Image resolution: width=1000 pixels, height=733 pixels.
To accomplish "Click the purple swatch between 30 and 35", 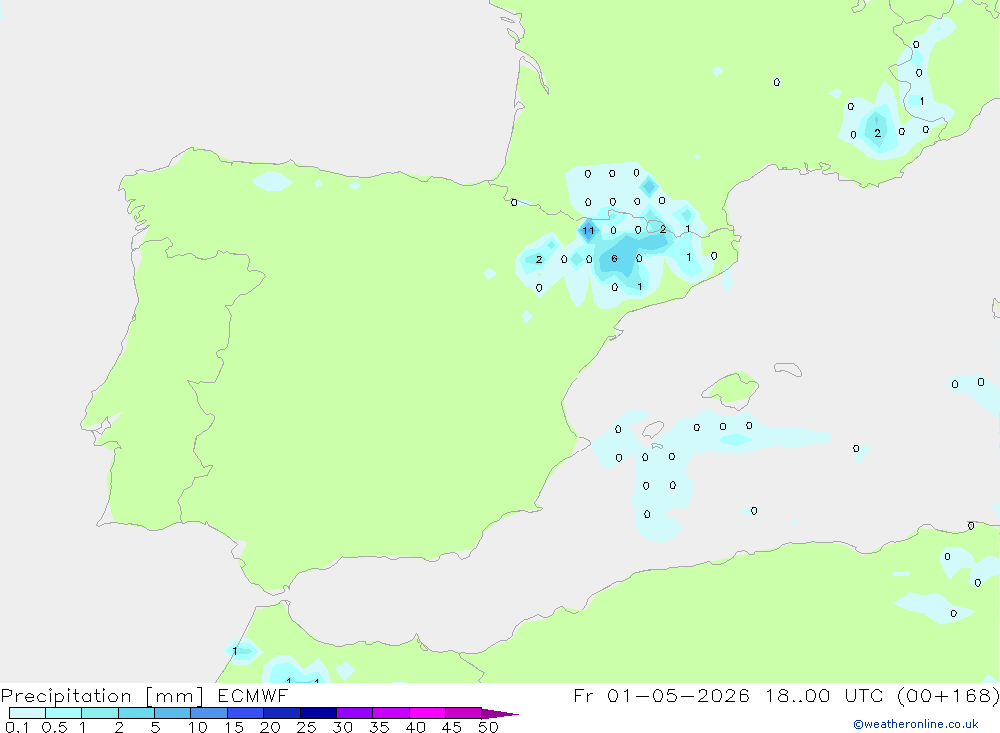I will tap(355, 713).
